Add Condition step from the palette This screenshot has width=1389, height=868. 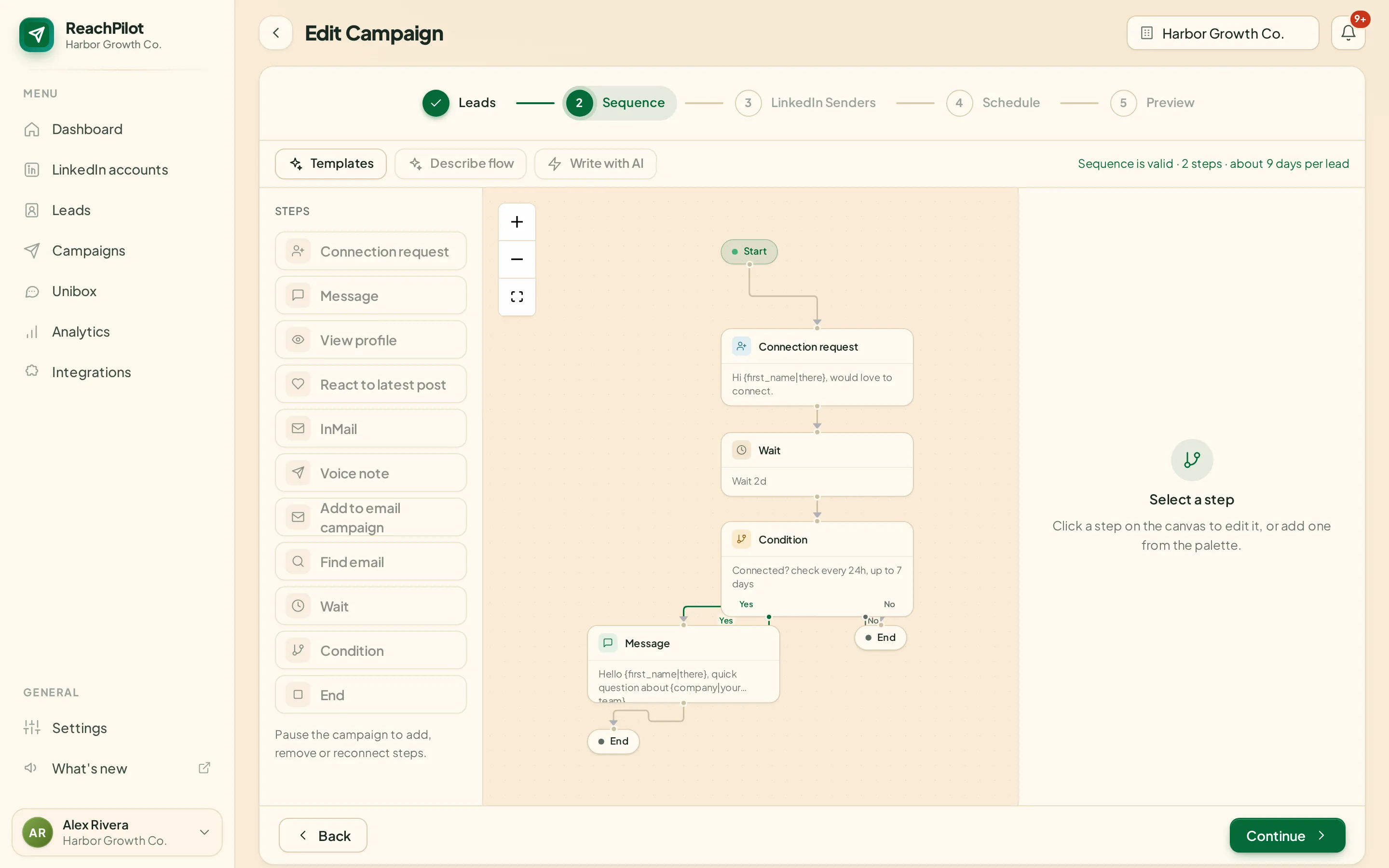tap(371, 651)
